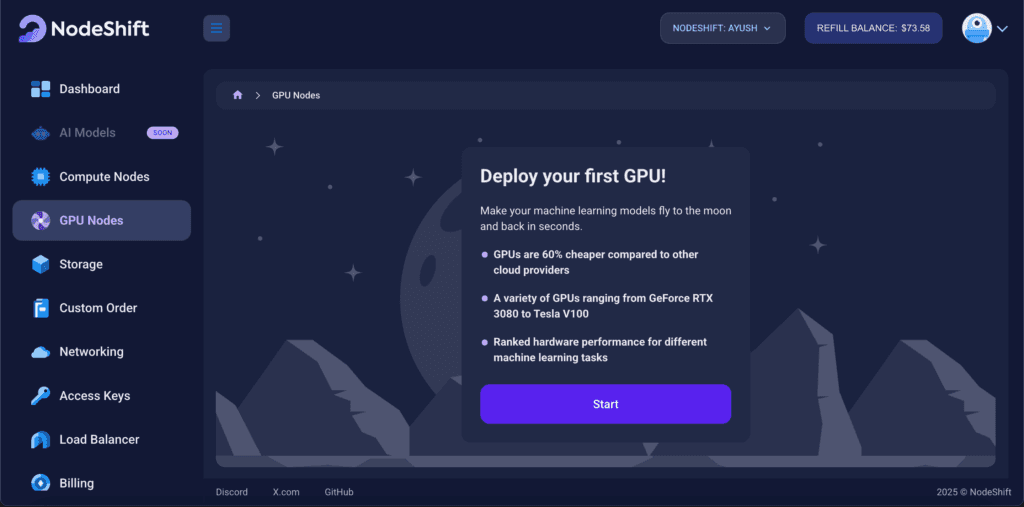Click the Networking cloud icon
This screenshot has height=507, width=1024.
pyautogui.click(x=40, y=352)
